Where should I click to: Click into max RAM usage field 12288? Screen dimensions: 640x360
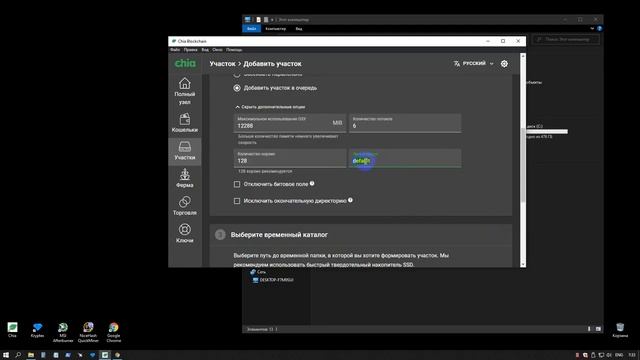tap(290, 123)
